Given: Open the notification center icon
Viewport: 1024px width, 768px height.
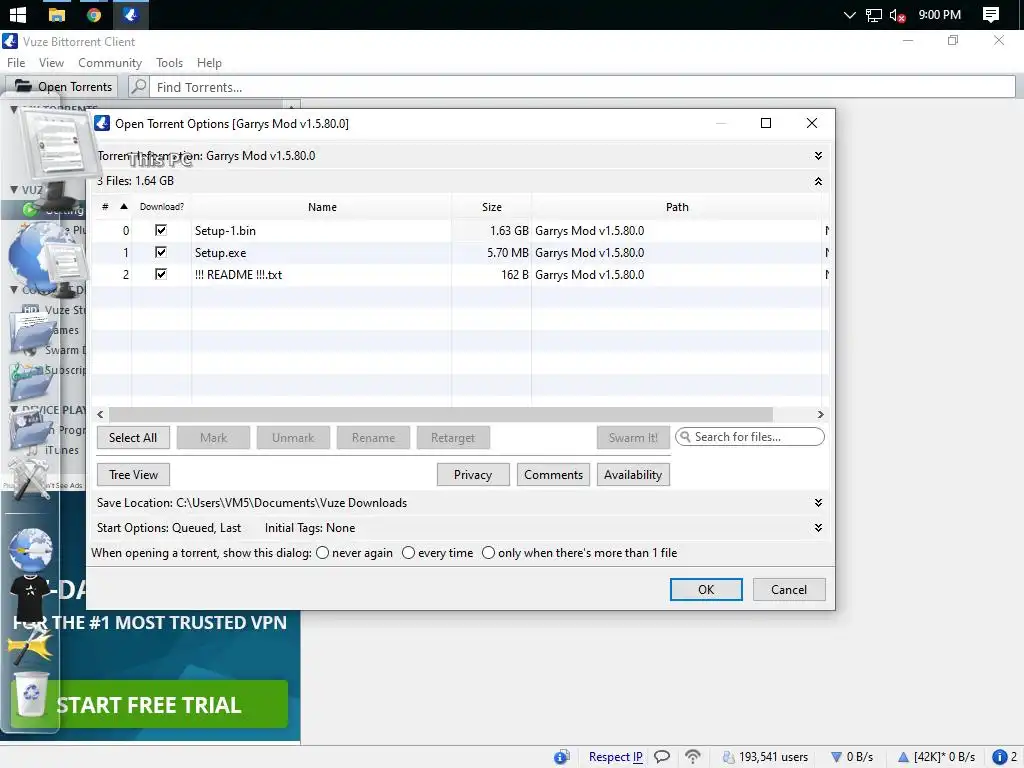Looking at the screenshot, I should (x=991, y=14).
